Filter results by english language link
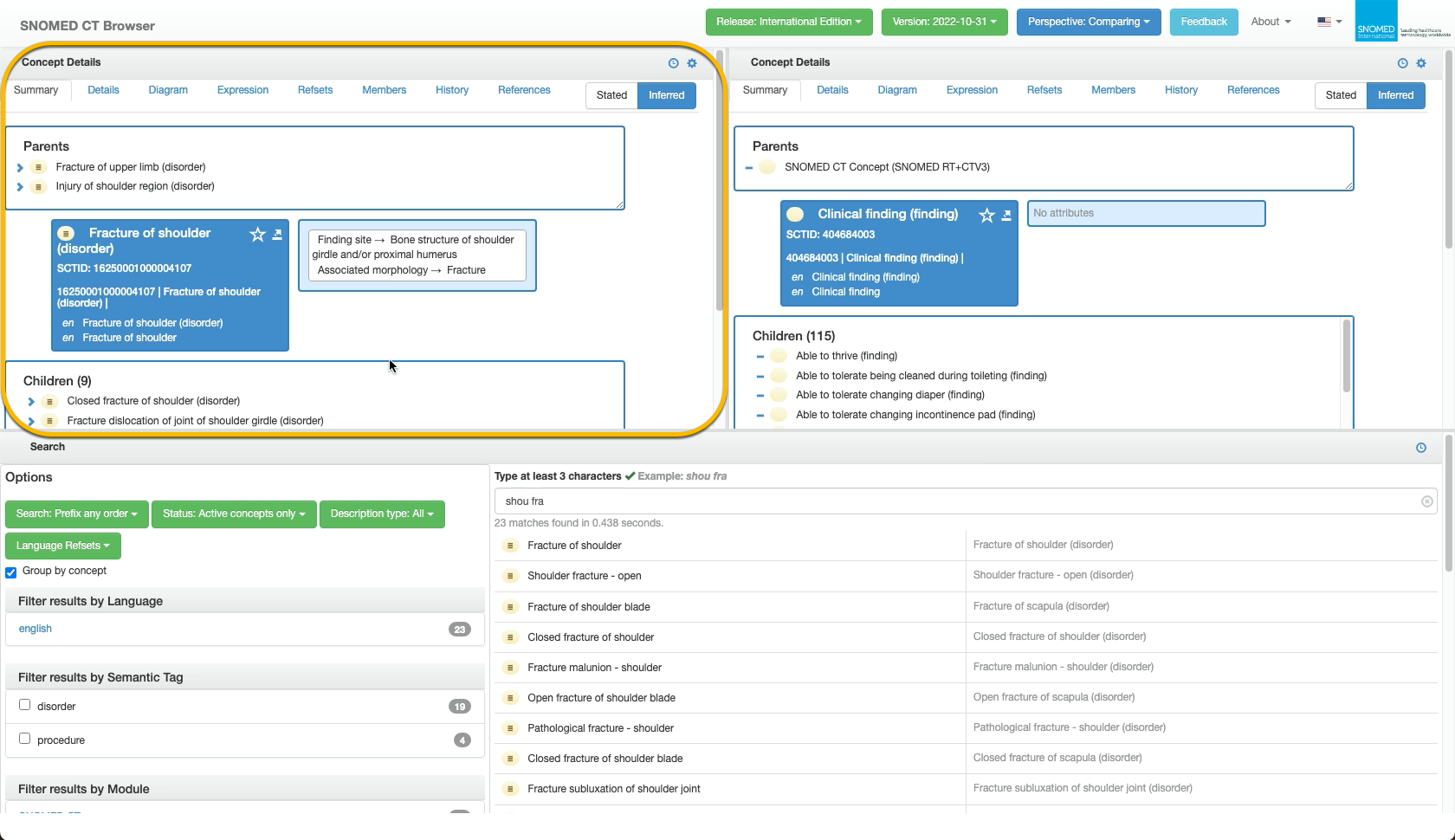Viewport: 1455px width, 840px height. point(36,629)
